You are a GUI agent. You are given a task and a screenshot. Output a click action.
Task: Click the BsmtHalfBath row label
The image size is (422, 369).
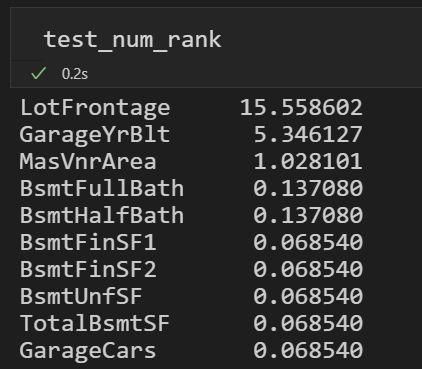(x=102, y=215)
